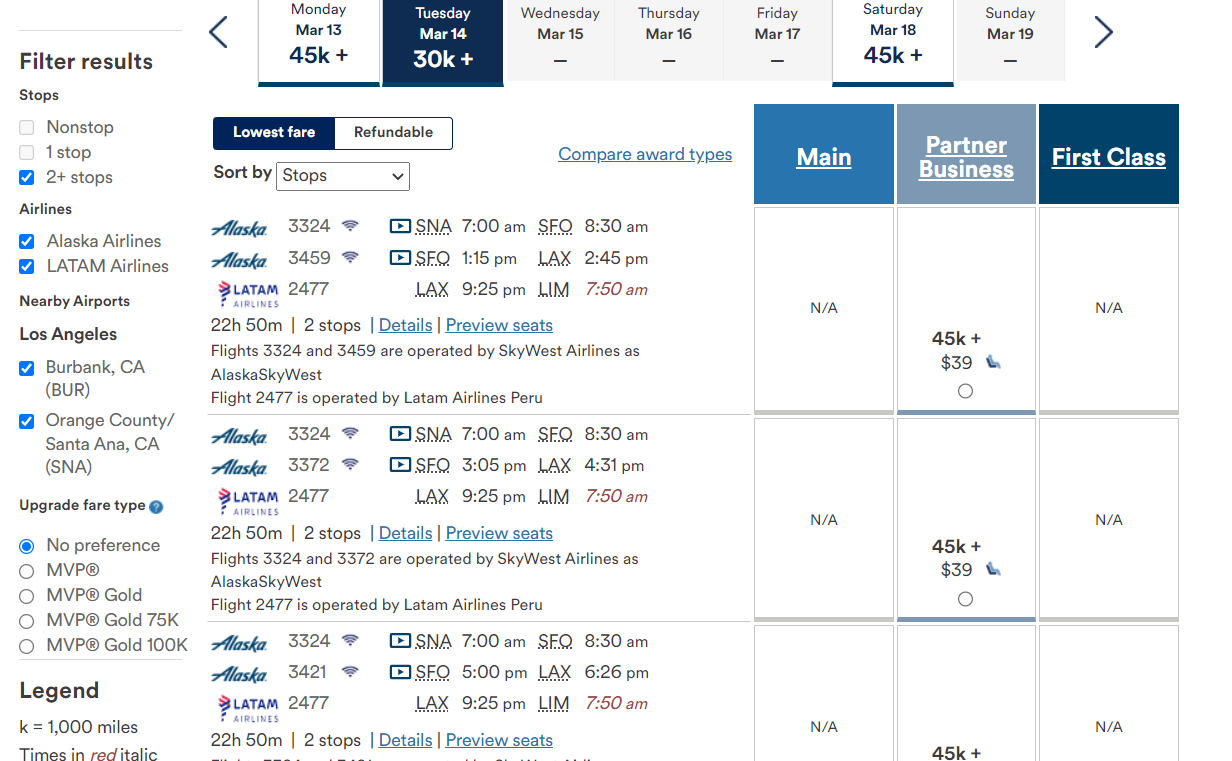Click the LATAM Airlines logo in the first itinerary
Screen dimensions: 1232x761
pyautogui.click(x=248, y=294)
